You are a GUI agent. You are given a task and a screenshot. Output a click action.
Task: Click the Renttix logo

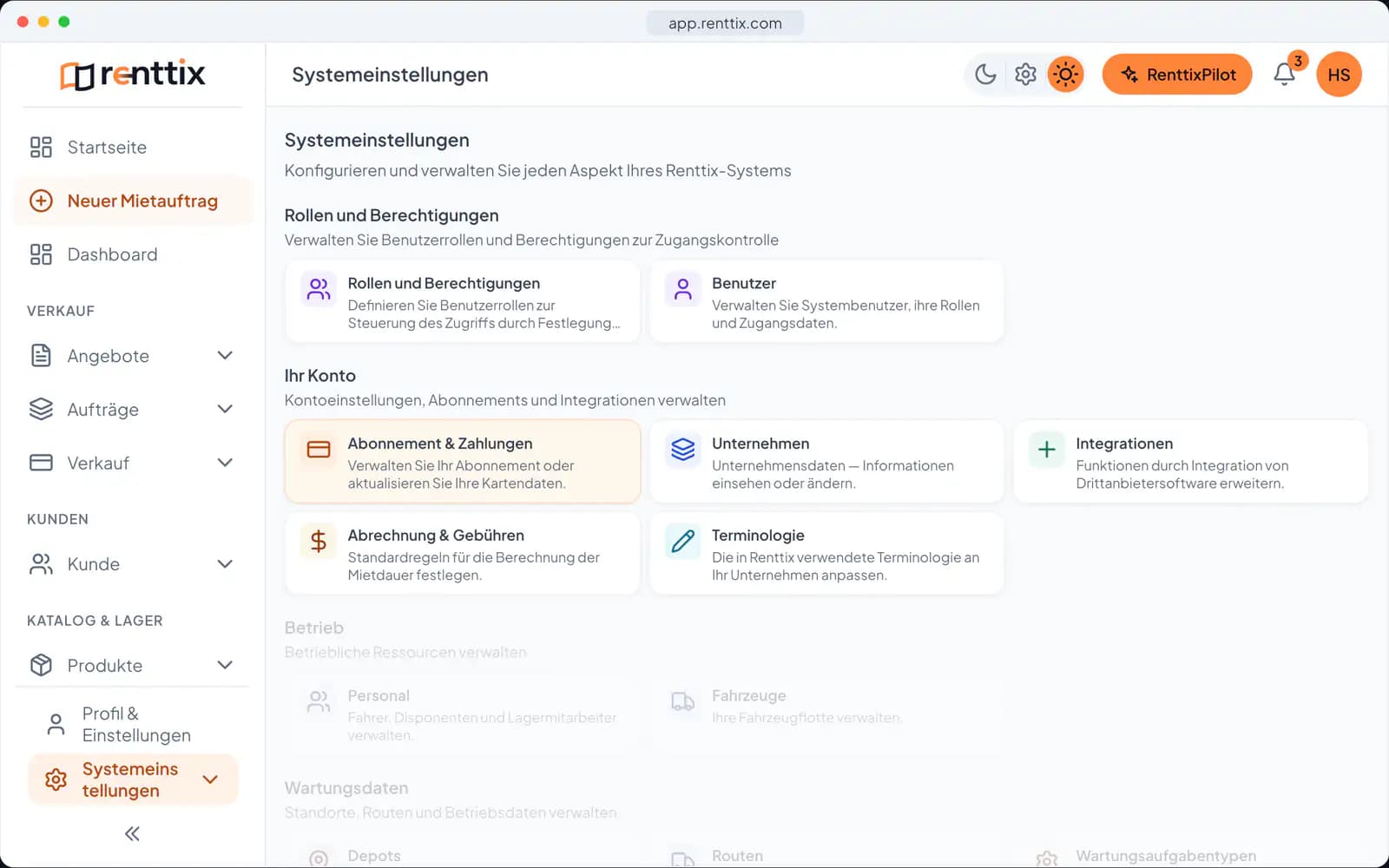tap(133, 75)
